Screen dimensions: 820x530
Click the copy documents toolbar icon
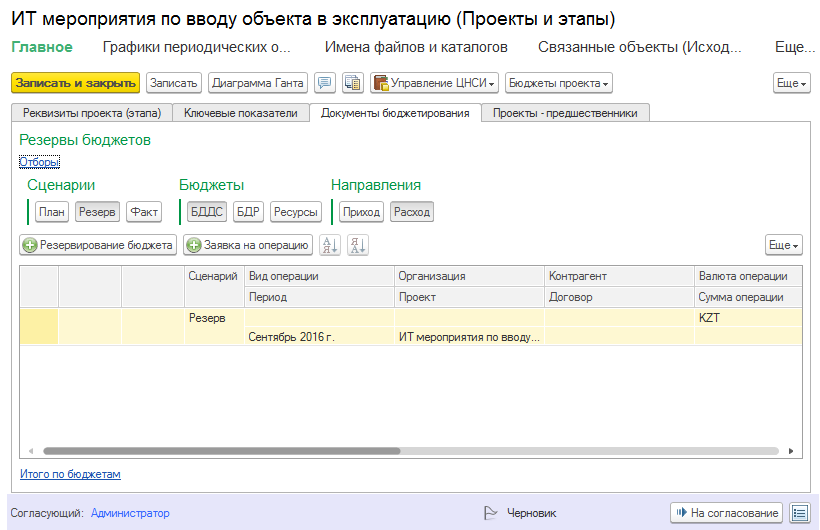[x=353, y=83]
